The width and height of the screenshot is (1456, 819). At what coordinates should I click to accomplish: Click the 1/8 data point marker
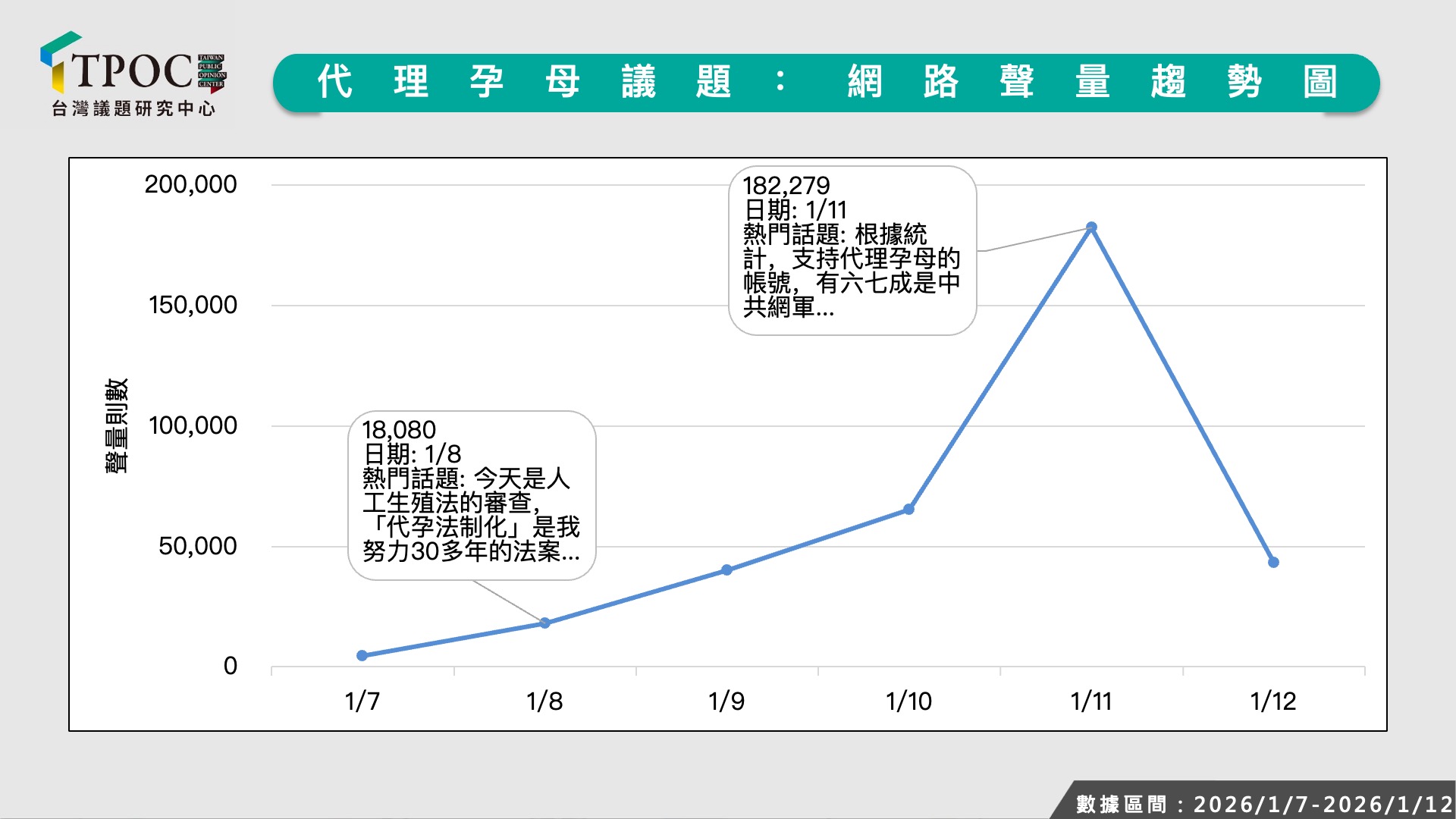(544, 623)
